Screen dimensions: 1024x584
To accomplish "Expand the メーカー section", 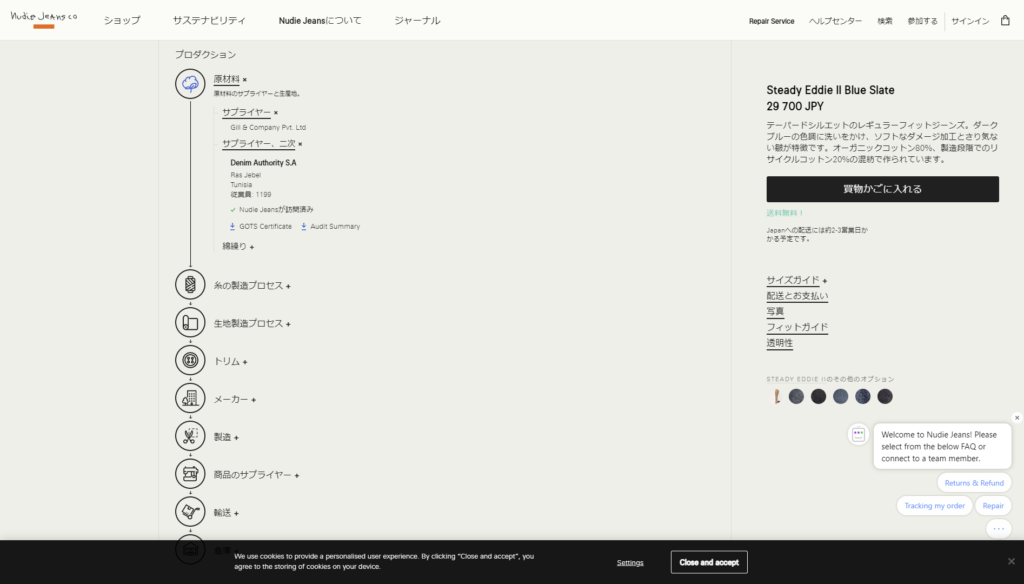I will [234, 399].
